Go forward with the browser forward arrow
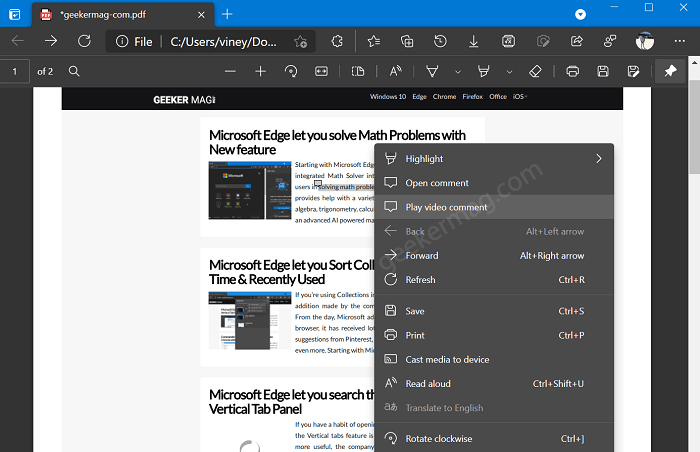The width and height of the screenshot is (700, 452). coord(51,41)
